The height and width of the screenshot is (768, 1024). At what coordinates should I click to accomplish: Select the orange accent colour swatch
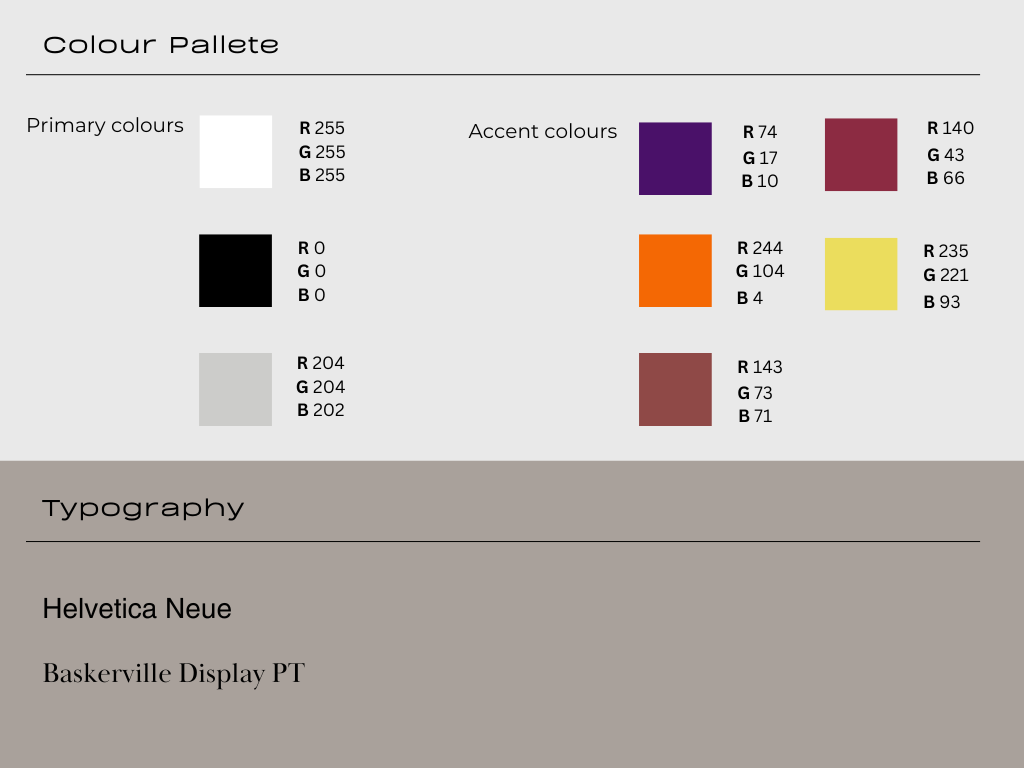[x=675, y=270]
